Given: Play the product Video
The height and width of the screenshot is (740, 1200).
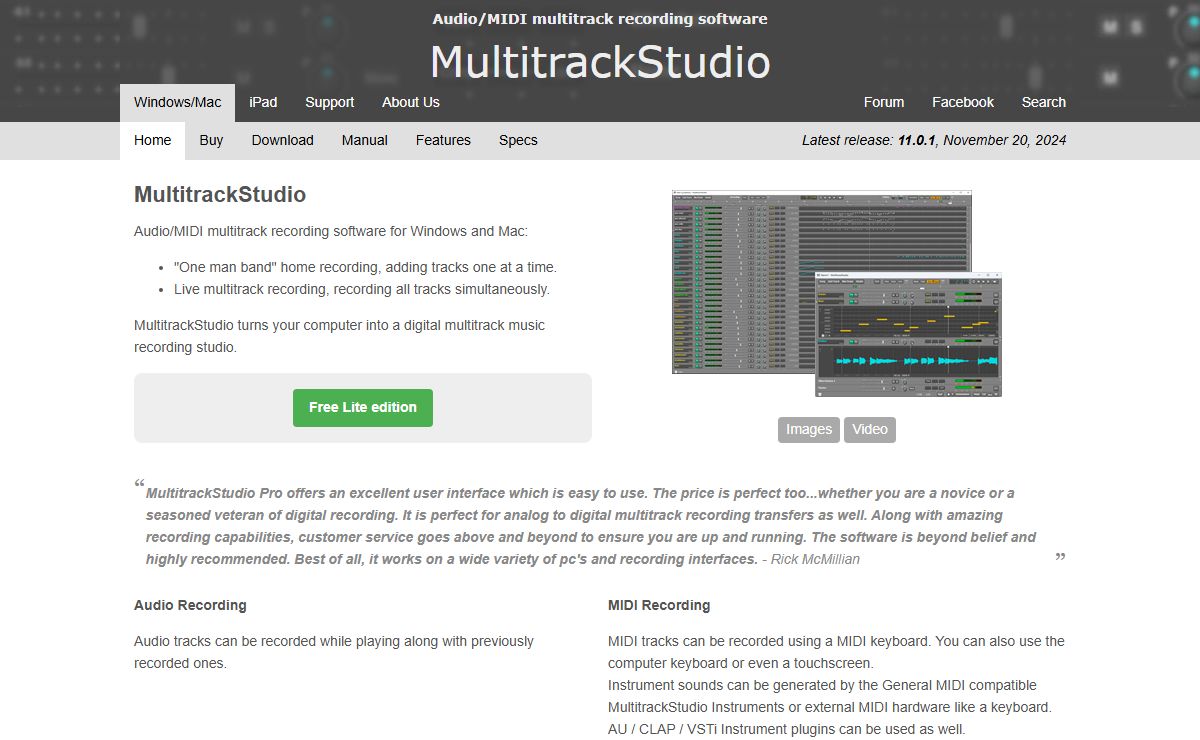Looking at the screenshot, I should [x=870, y=429].
